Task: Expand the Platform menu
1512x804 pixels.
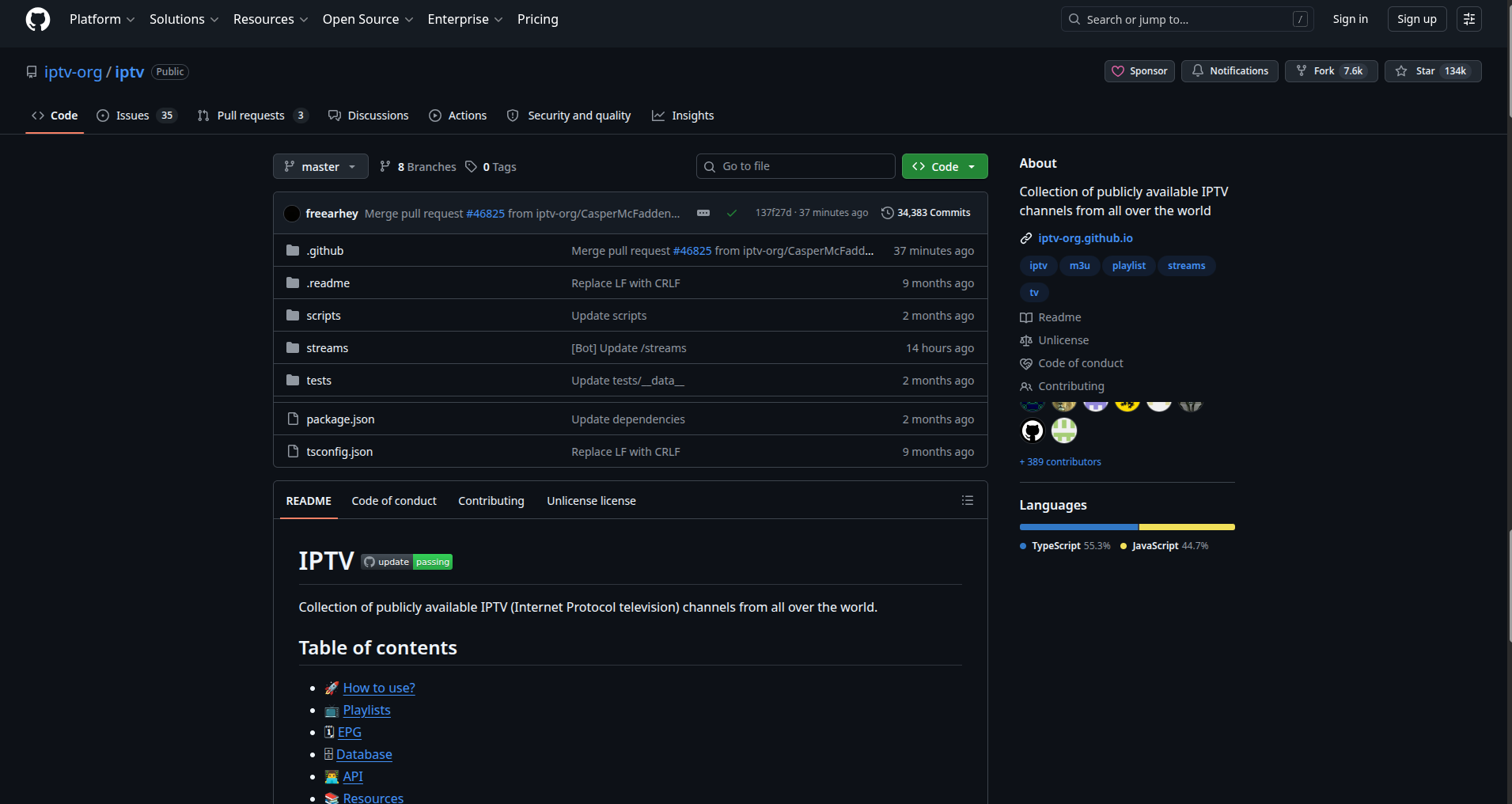Action: [102, 19]
